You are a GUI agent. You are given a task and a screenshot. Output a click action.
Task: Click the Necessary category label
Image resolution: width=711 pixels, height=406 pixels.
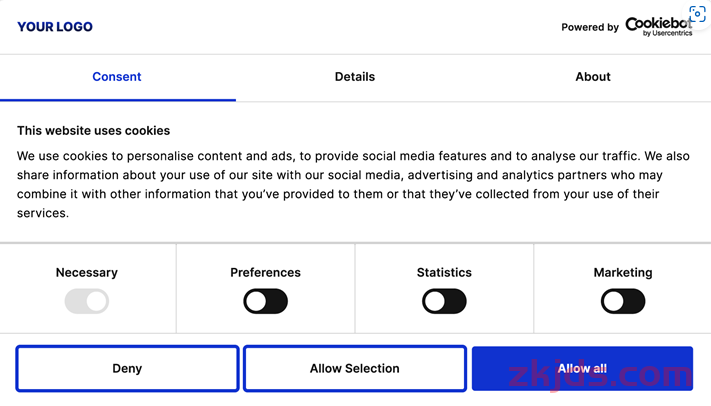[x=87, y=272]
